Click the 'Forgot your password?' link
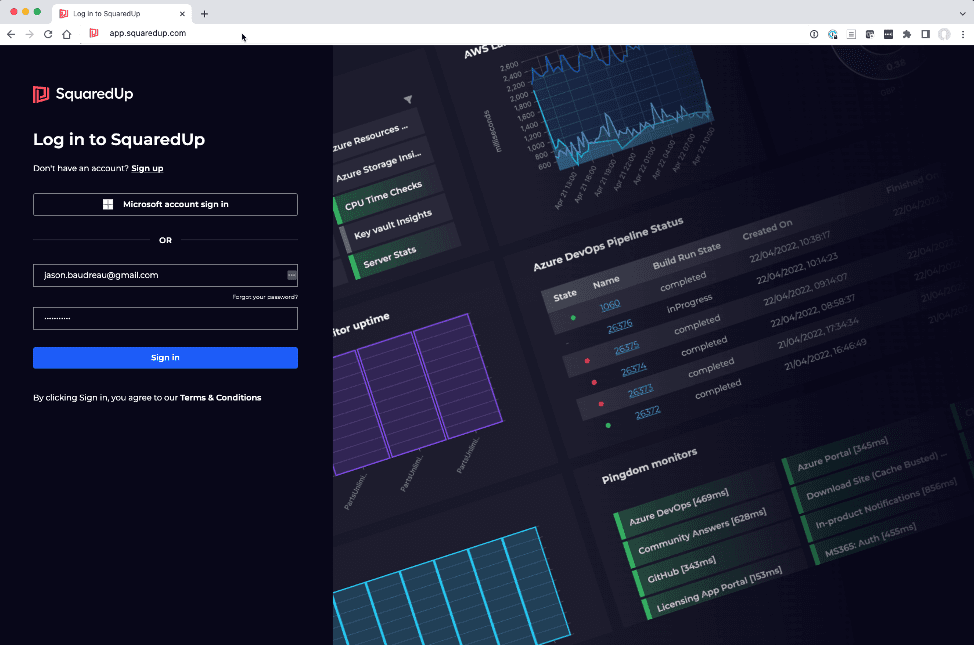The height and width of the screenshot is (645, 974). tap(265, 297)
